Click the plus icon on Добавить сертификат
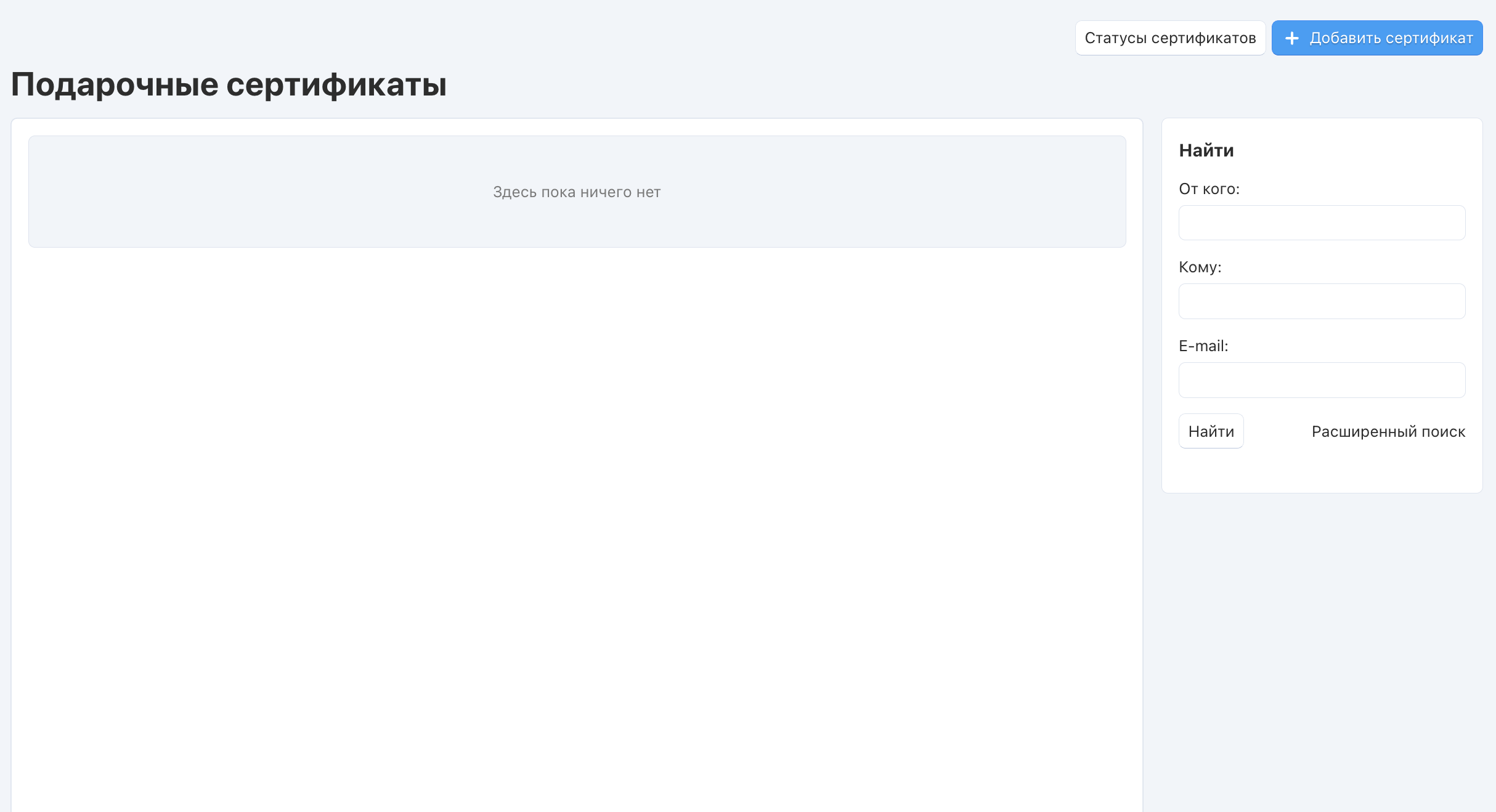1496x812 pixels. click(x=1292, y=38)
